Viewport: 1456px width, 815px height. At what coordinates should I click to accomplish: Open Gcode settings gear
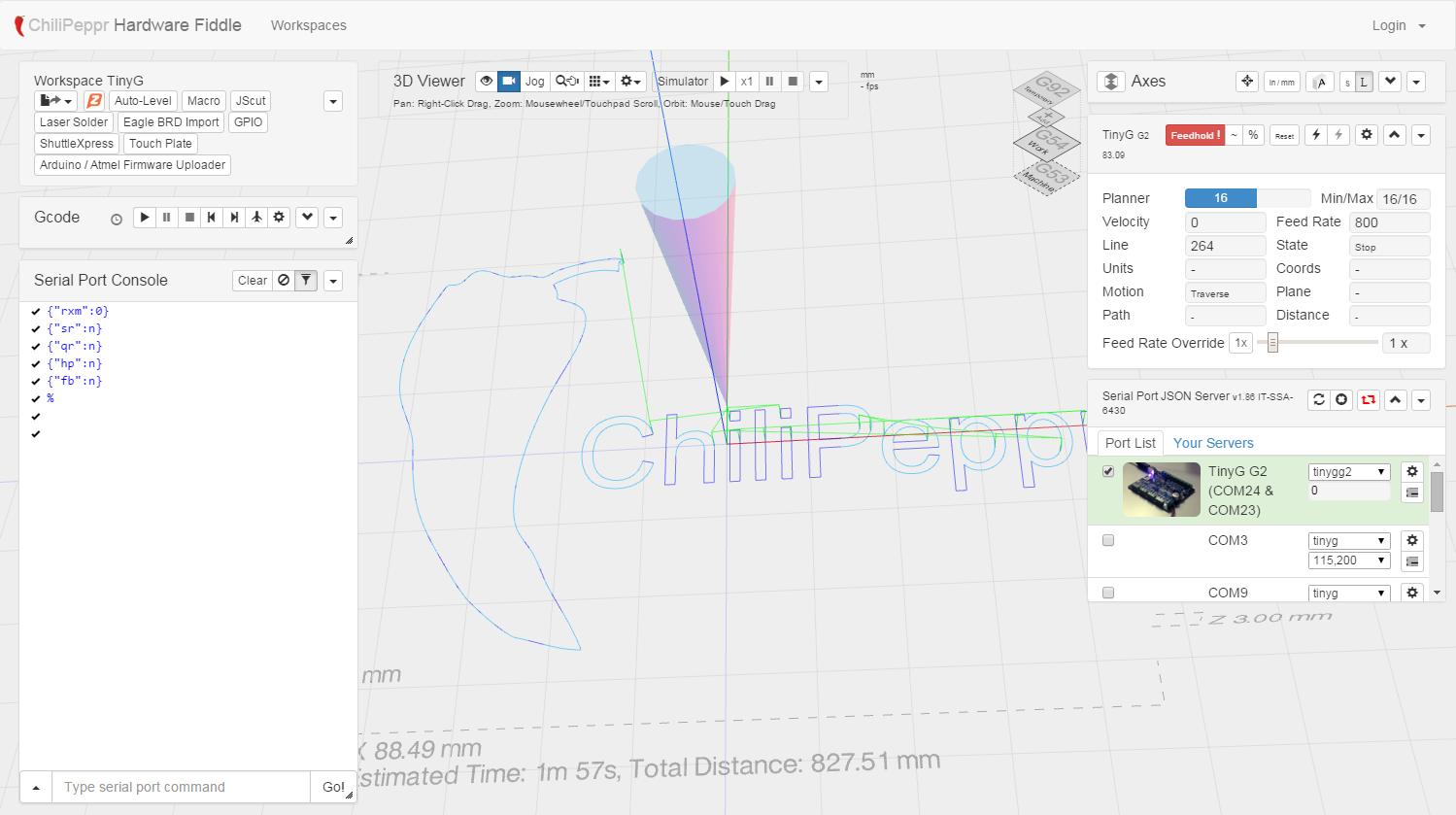[279, 218]
